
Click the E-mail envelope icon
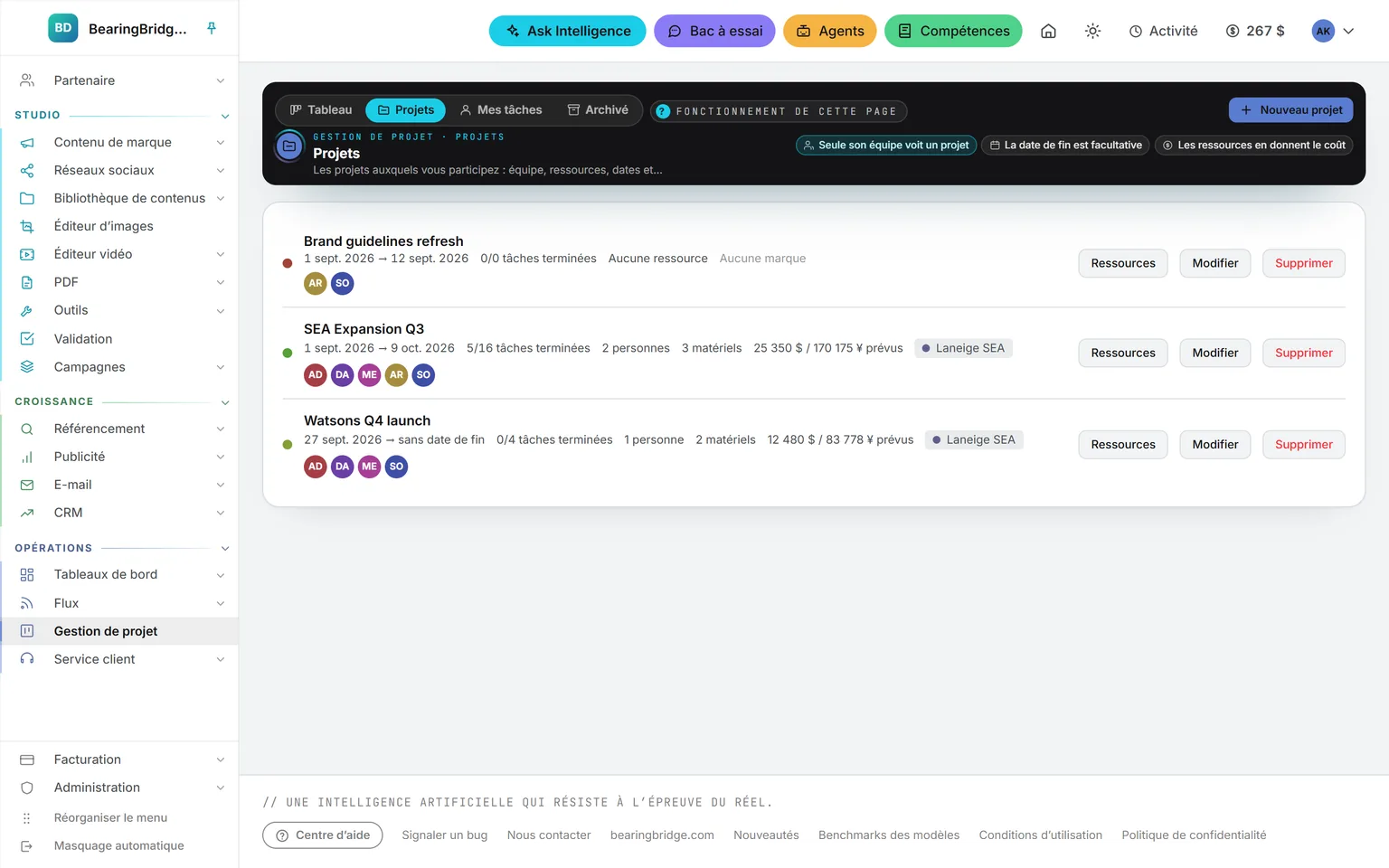pos(27,485)
